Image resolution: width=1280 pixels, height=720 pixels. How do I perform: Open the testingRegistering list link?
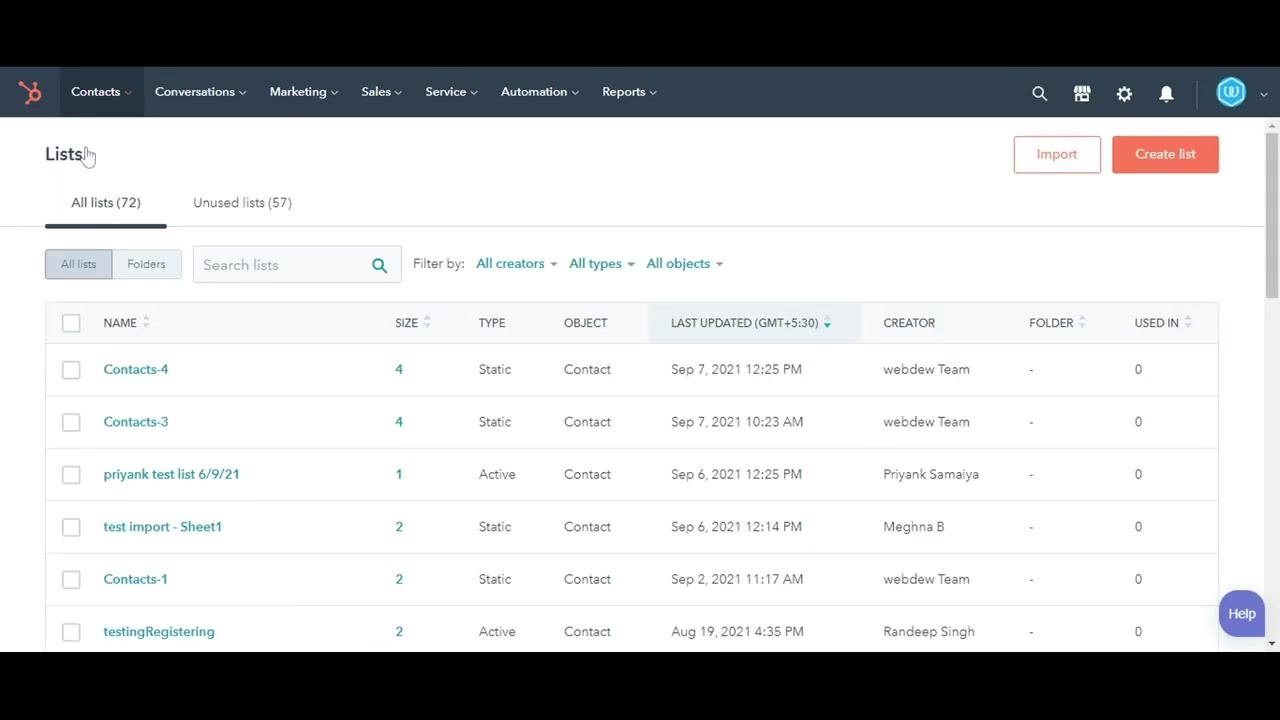point(159,632)
